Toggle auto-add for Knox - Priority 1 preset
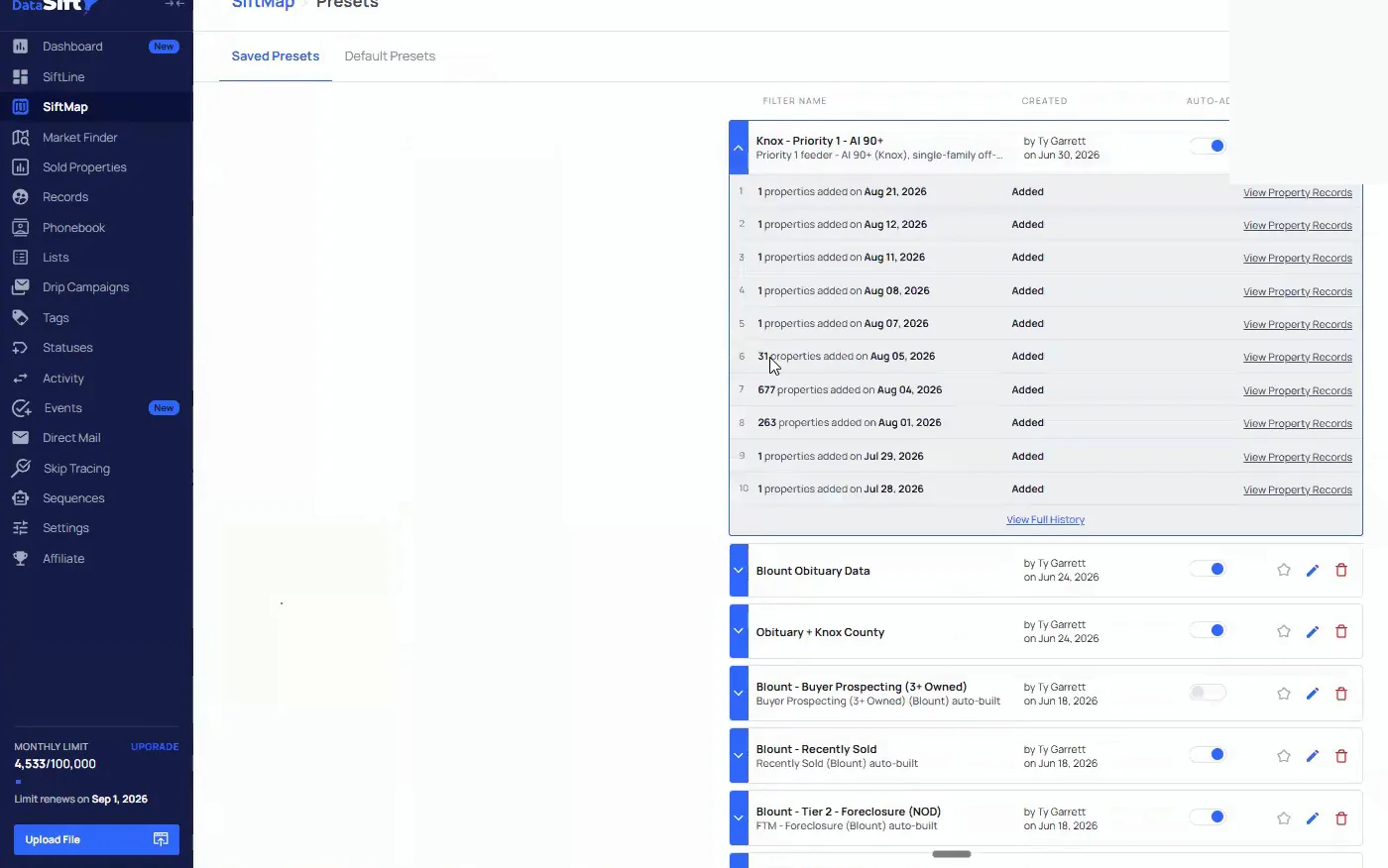1388x868 pixels. [x=1208, y=147]
